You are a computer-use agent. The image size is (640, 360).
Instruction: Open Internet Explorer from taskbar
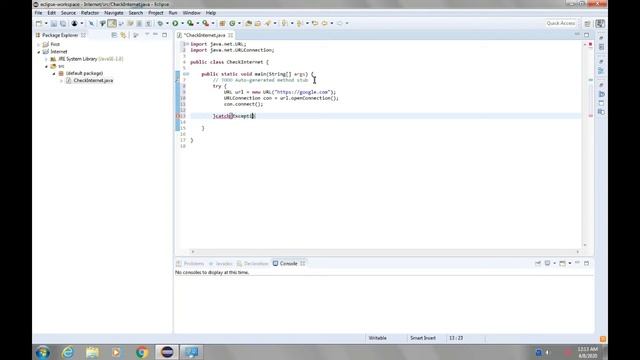point(68,352)
